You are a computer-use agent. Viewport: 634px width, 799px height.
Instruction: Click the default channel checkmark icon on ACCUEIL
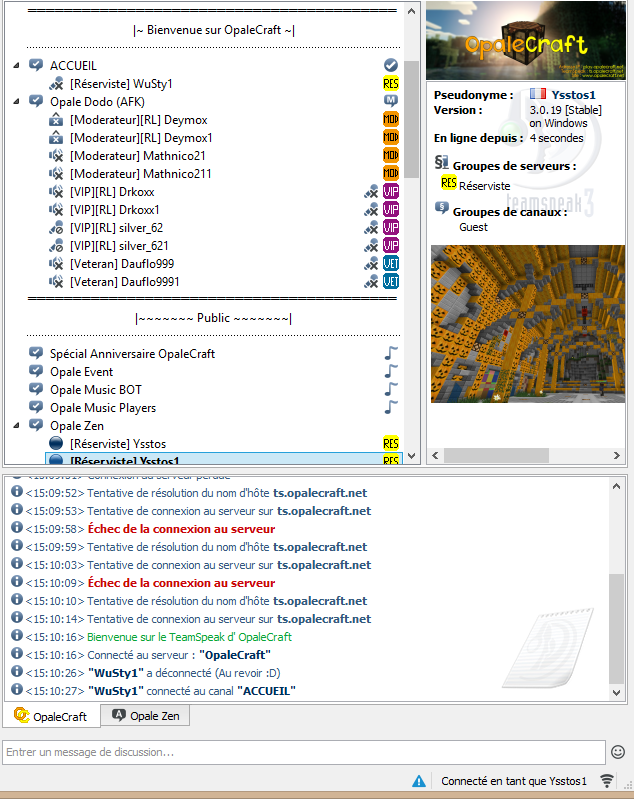pos(391,65)
